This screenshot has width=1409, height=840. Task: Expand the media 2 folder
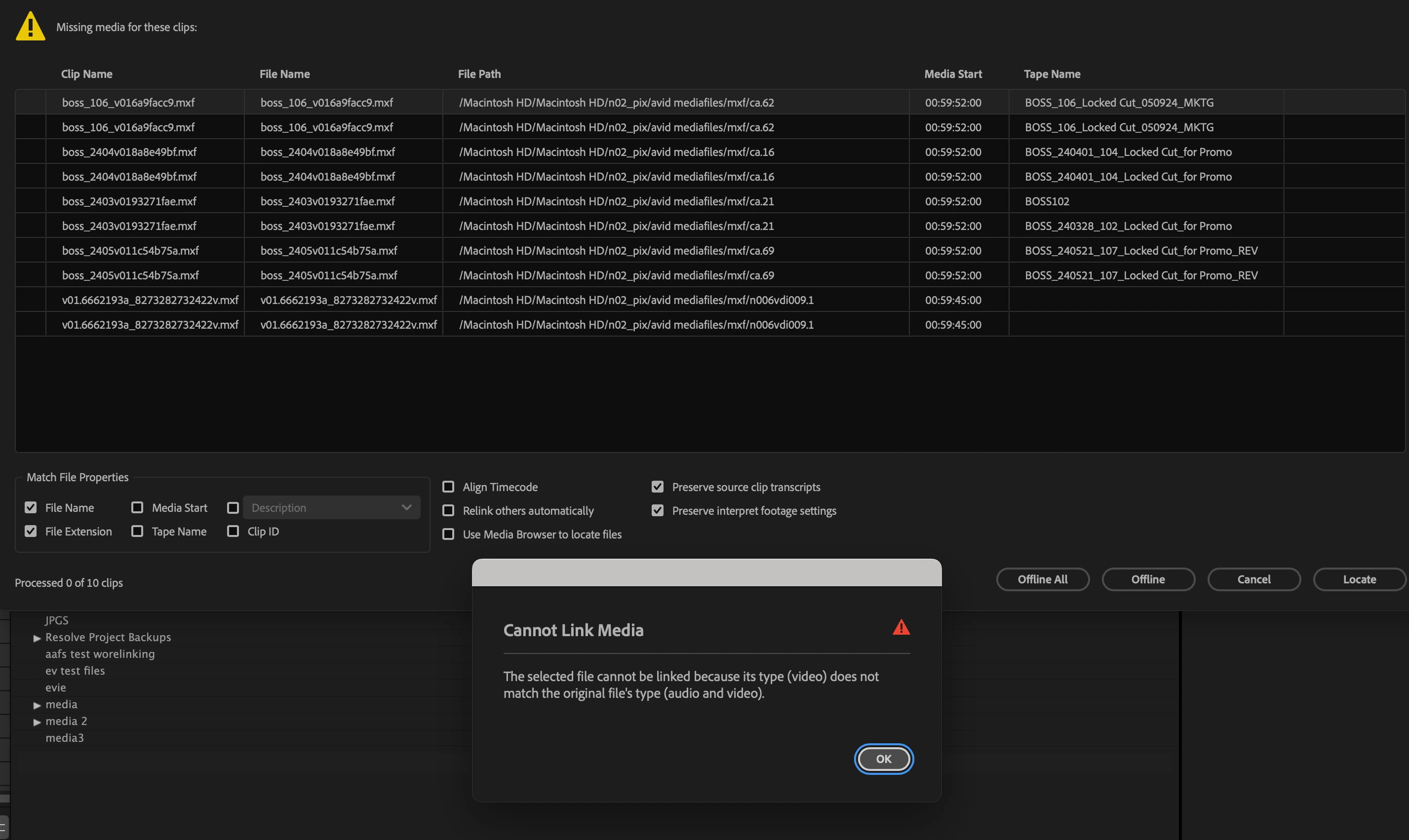coord(37,722)
